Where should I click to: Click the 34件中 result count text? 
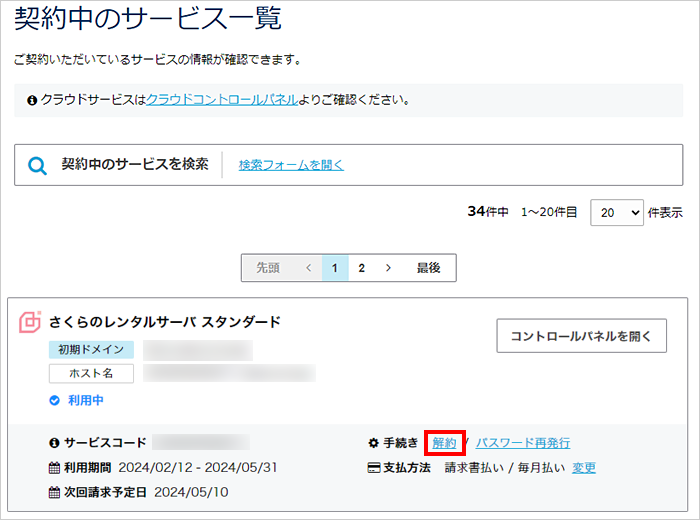[488, 212]
